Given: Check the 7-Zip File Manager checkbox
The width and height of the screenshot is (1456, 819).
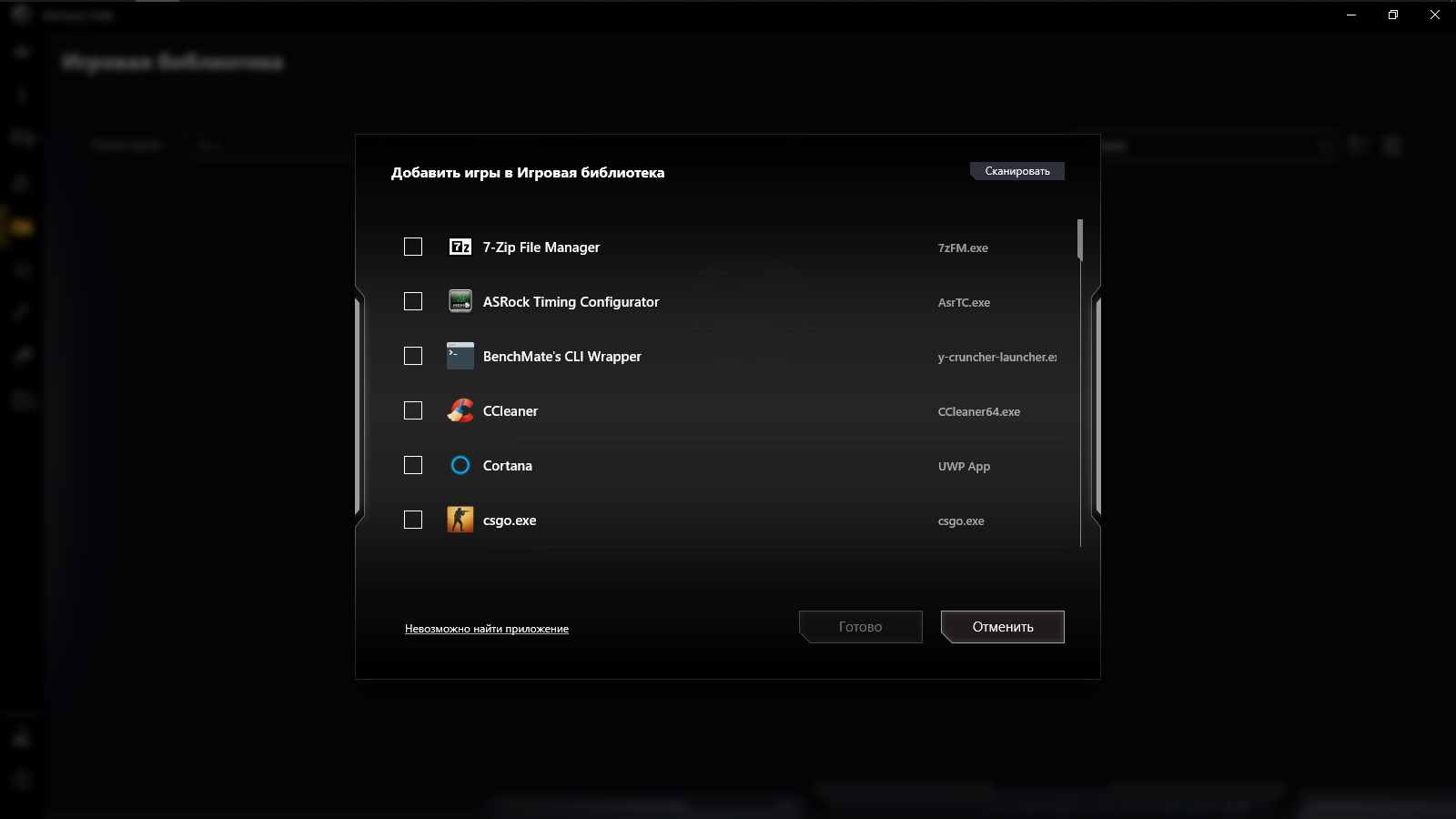Looking at the screenshot, I should (413, 246).
